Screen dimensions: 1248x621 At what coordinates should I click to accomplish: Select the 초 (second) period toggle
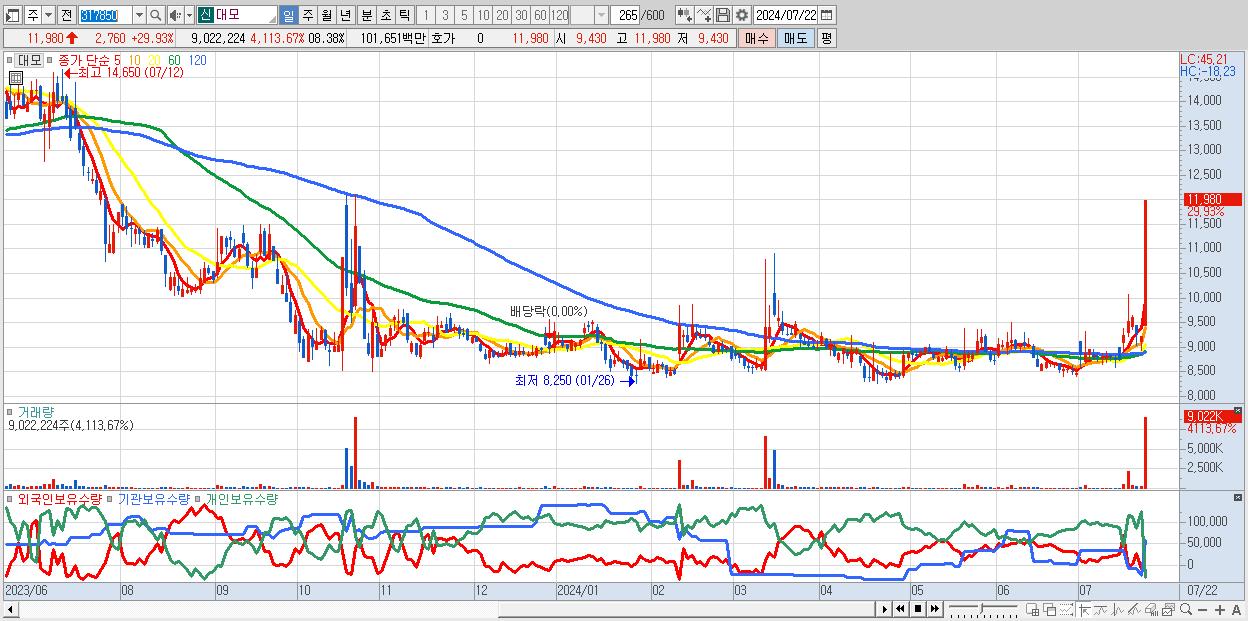pos(385,15)
